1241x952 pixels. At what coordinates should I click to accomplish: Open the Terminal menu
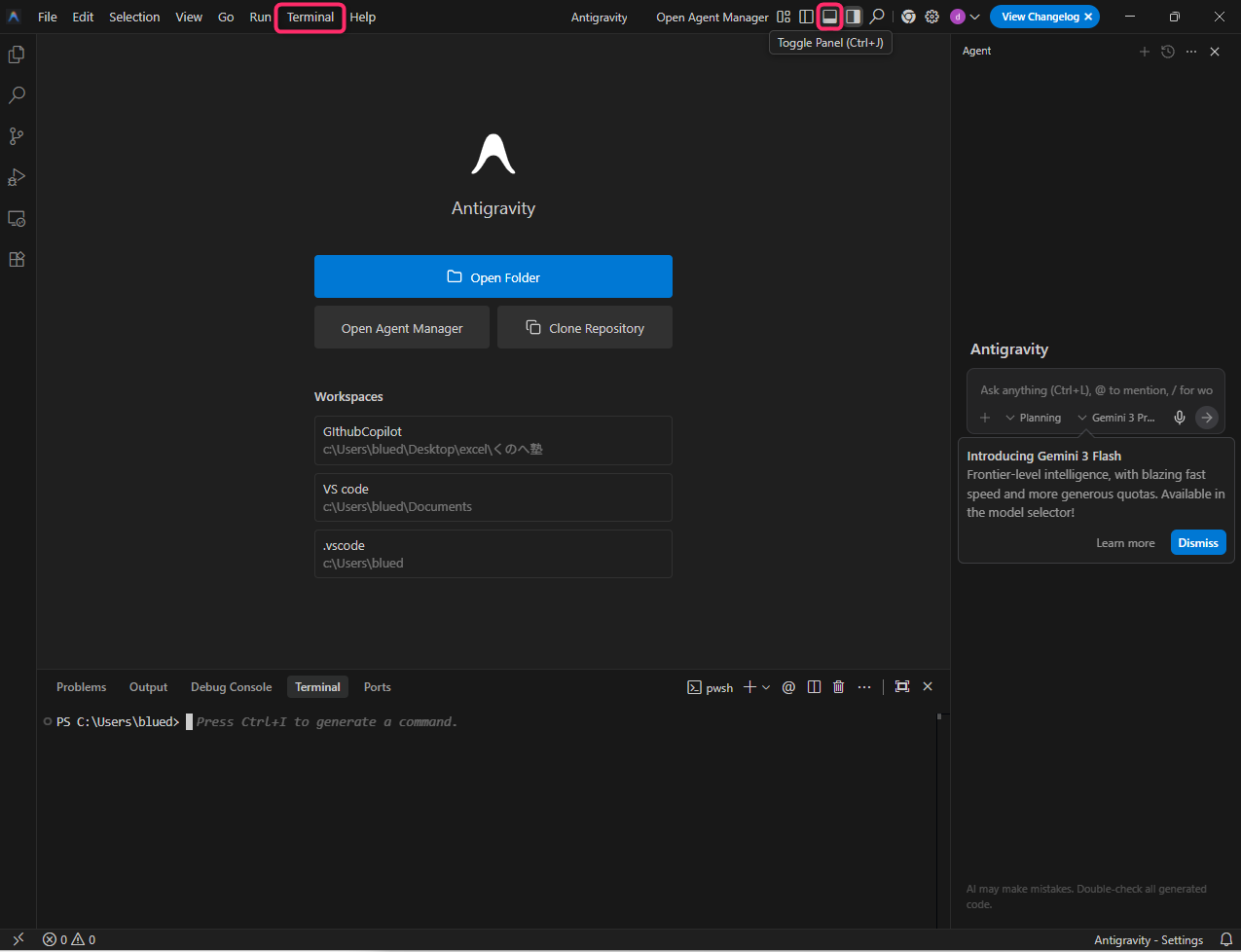pos(310,18)
